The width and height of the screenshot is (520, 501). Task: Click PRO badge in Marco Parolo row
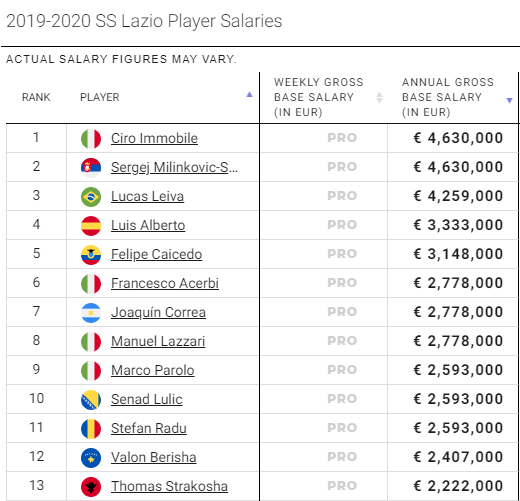pyautogui.click(x=342, y=370)
